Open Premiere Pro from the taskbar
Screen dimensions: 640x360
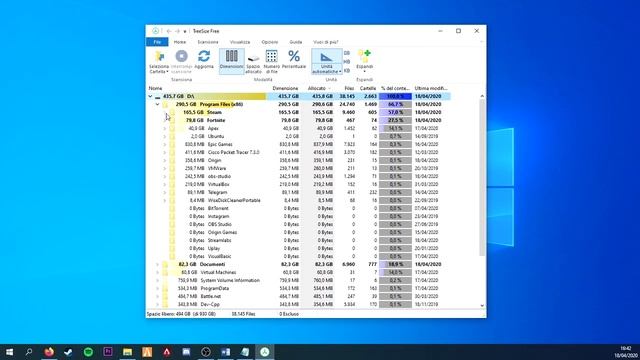coord(108,352)
